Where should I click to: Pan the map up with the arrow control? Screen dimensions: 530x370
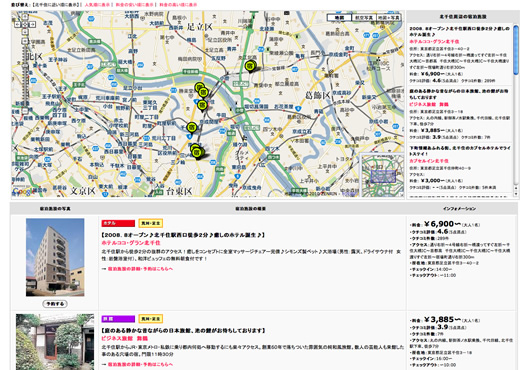coord(25,17)
